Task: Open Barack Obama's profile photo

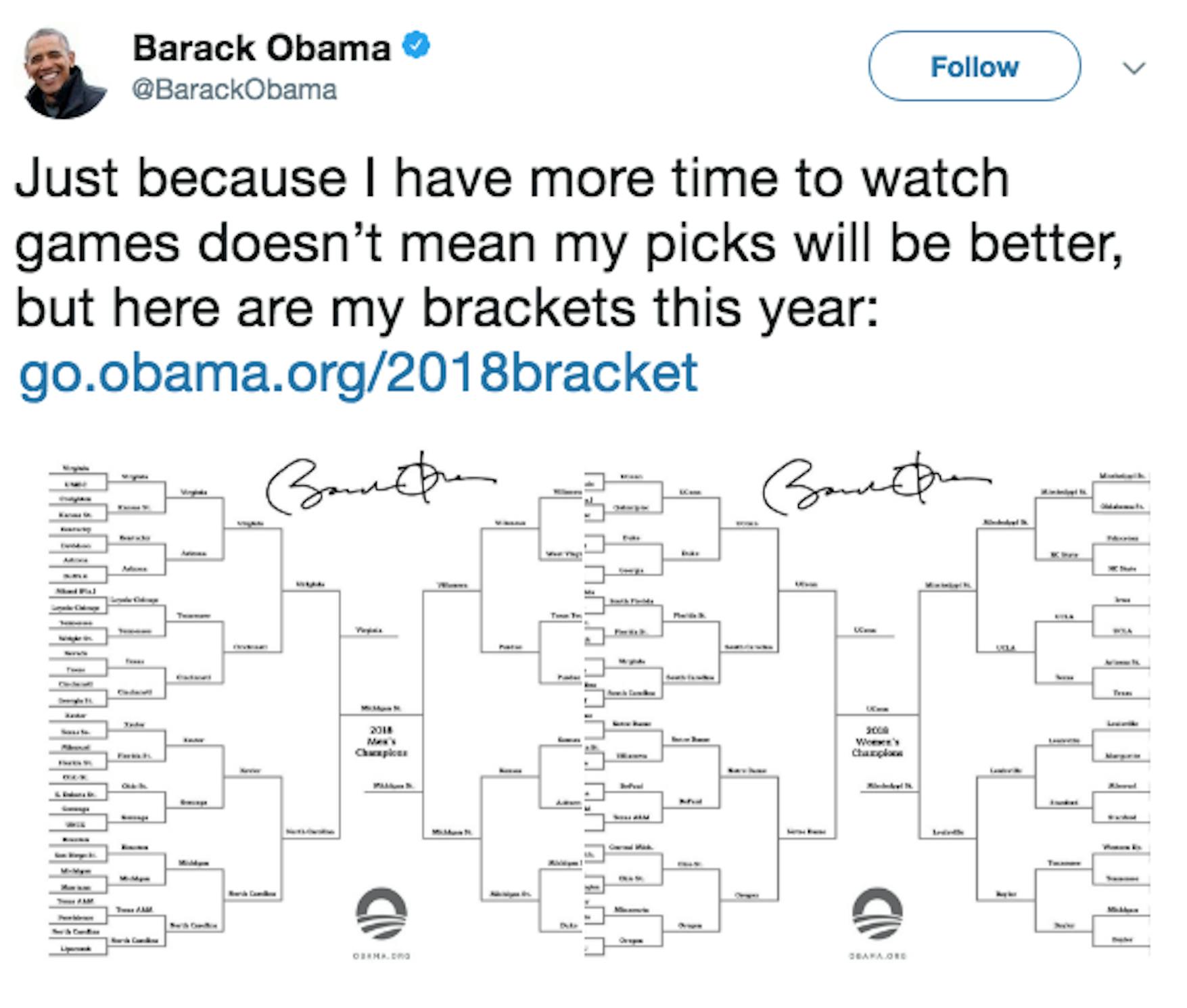Action: pyautogui.click(x=66, y=73)
